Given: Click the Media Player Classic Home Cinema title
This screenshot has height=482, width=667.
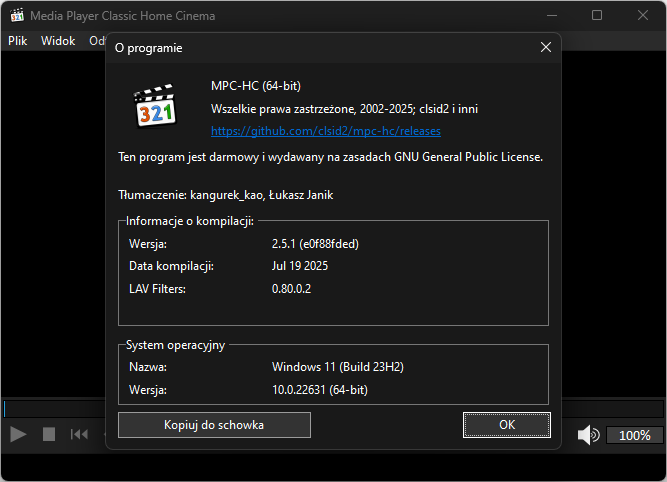Looking at the screenshot, I should (123, 16).
